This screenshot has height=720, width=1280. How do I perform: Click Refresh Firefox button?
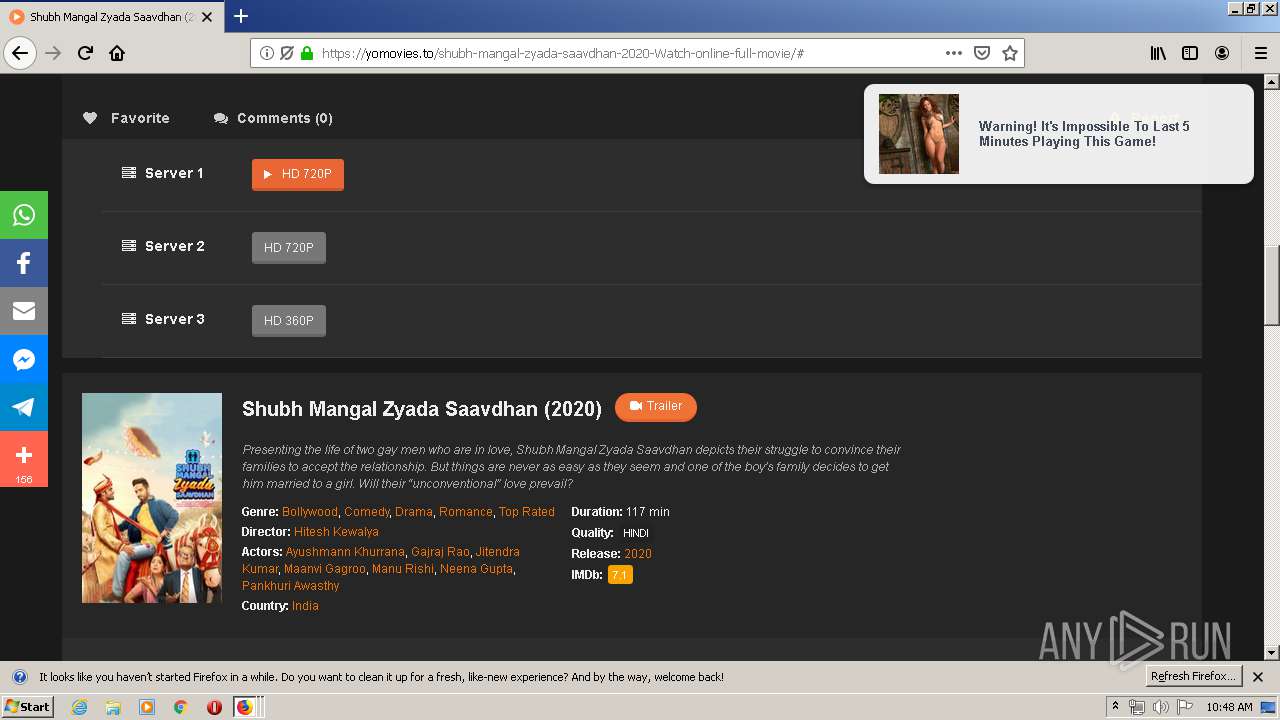click(x=1194, y=677)
